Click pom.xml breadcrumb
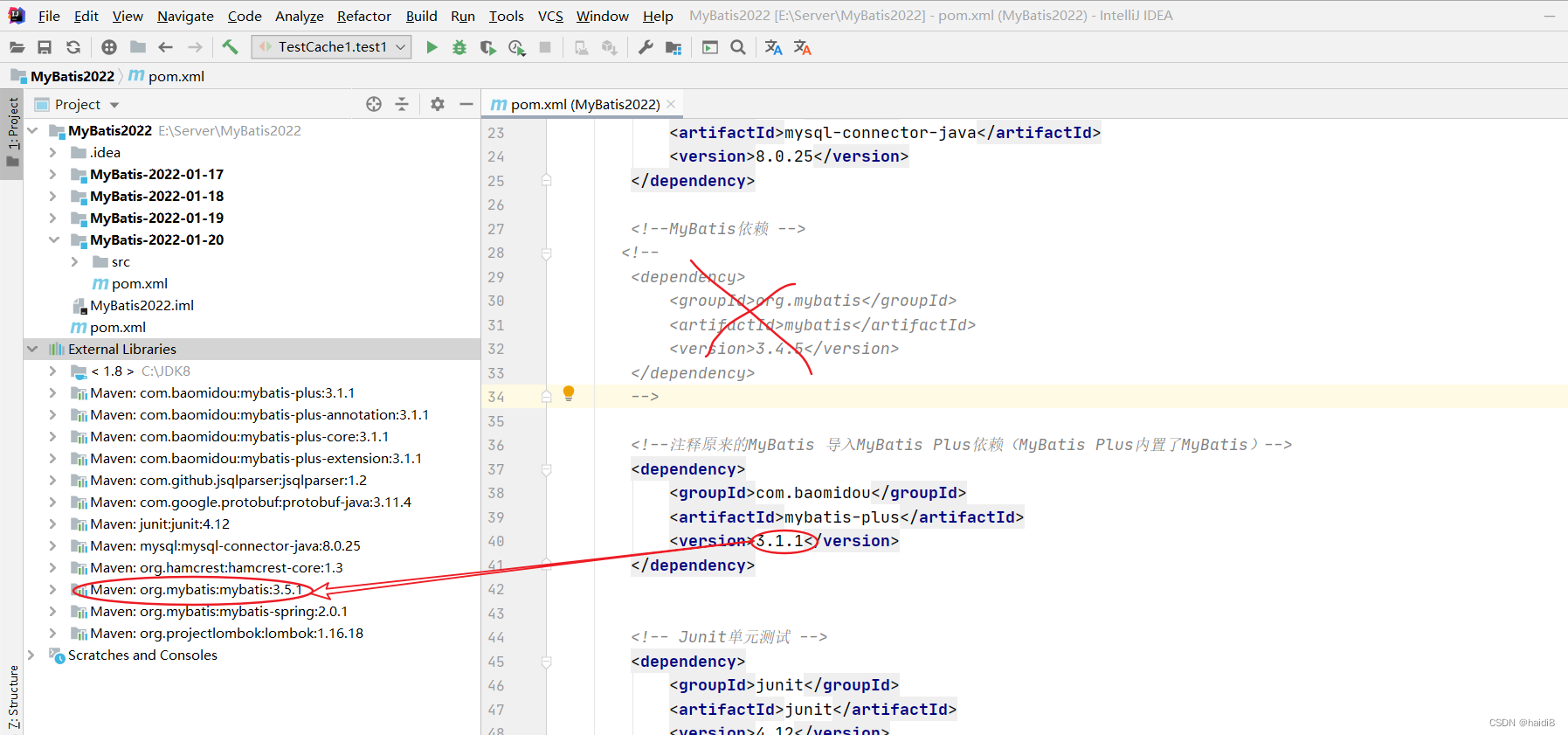This screenshot has width=1568, height=735. tap(168, 76)
